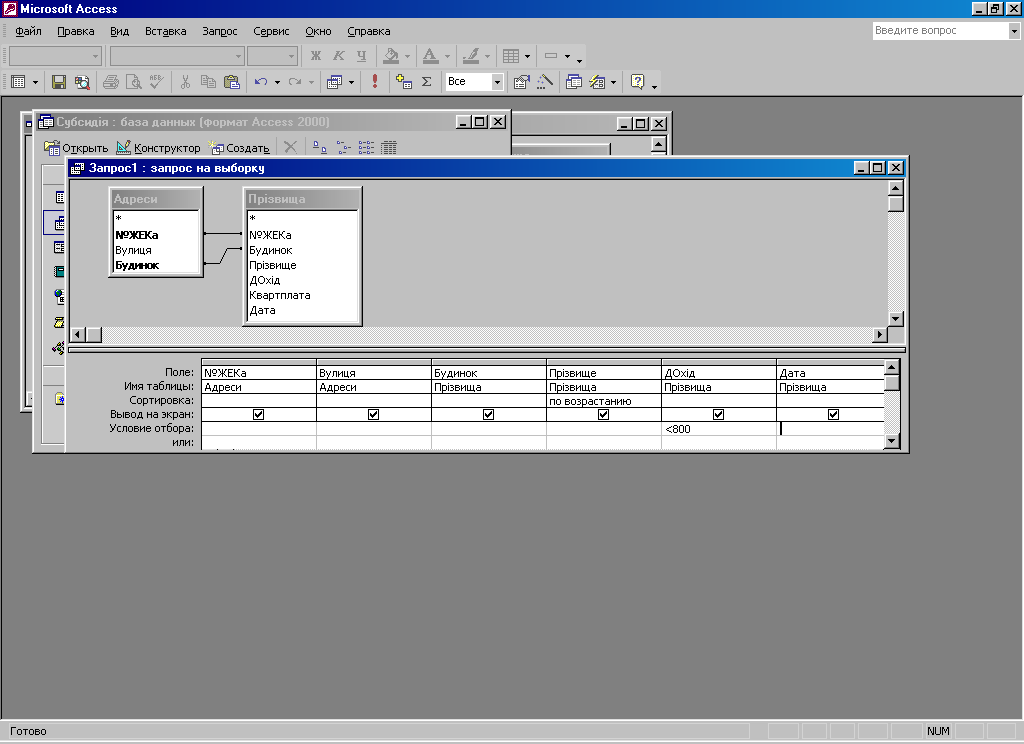Select the Вулиця field in Адреси table

click(x=133, y=250)
